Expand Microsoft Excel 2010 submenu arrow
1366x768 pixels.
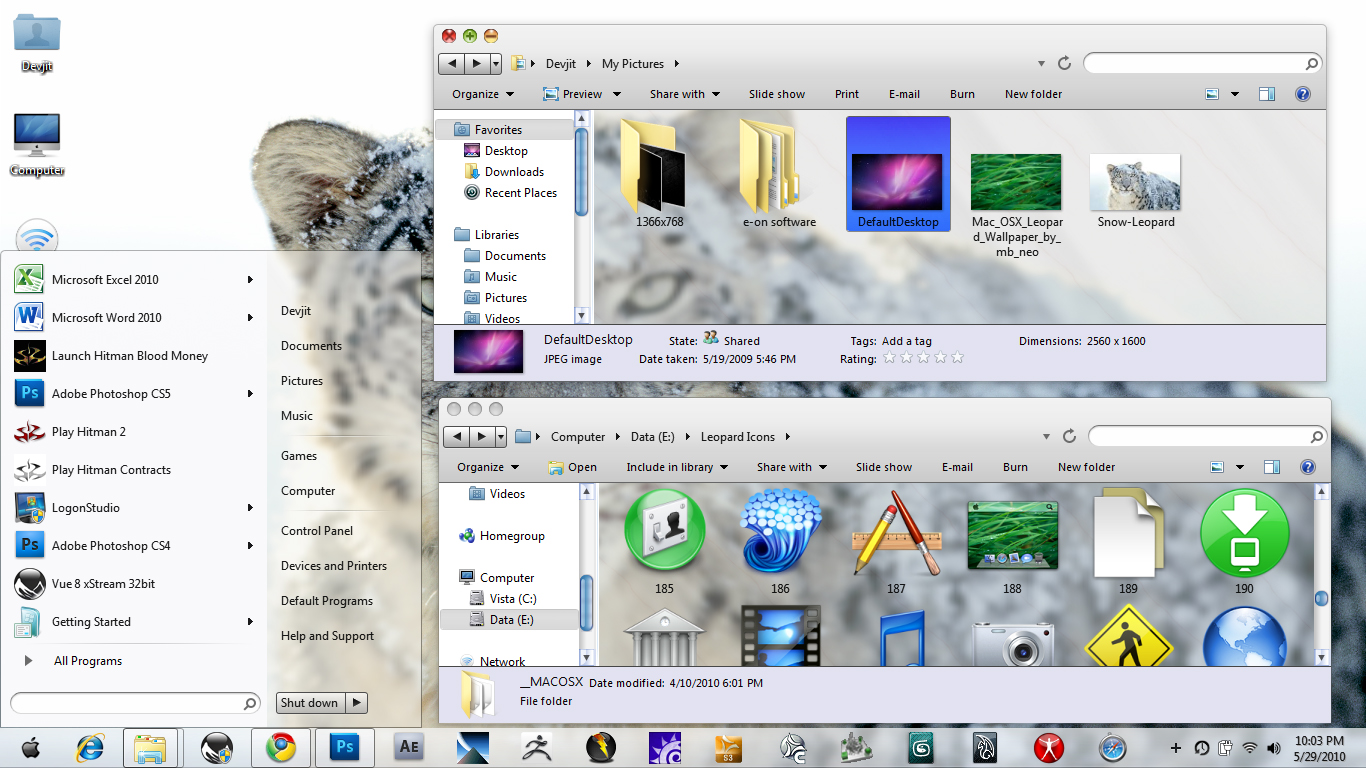click(x=250, y=280)
